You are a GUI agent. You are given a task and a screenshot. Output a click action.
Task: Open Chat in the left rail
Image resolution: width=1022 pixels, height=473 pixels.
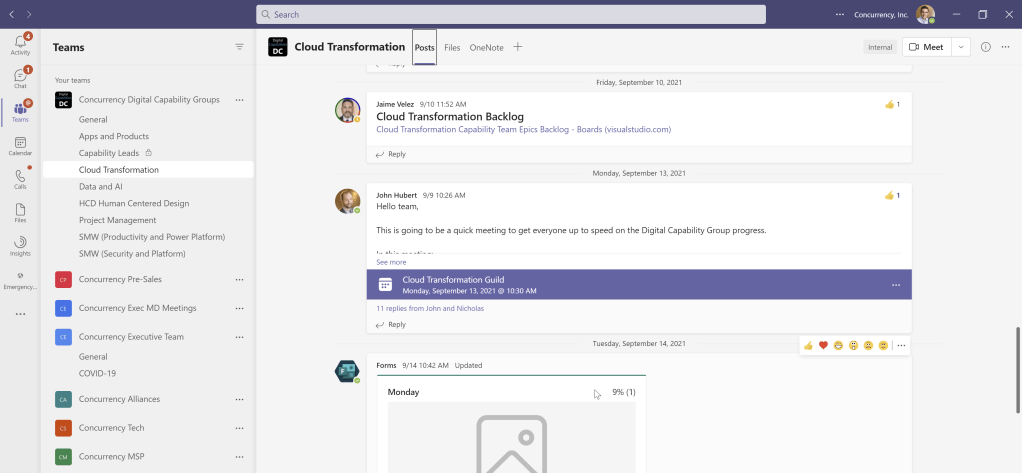[x=20, y=78]
